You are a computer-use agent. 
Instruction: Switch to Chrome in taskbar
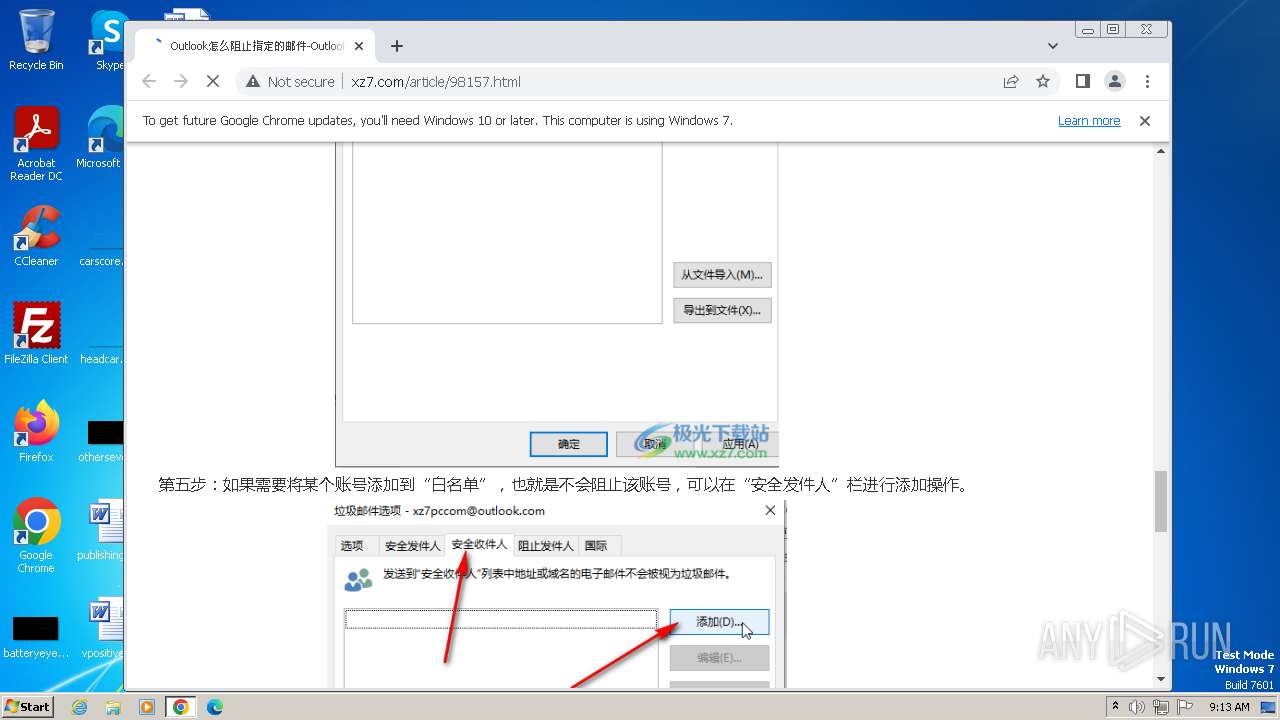(x=180, y=707)
